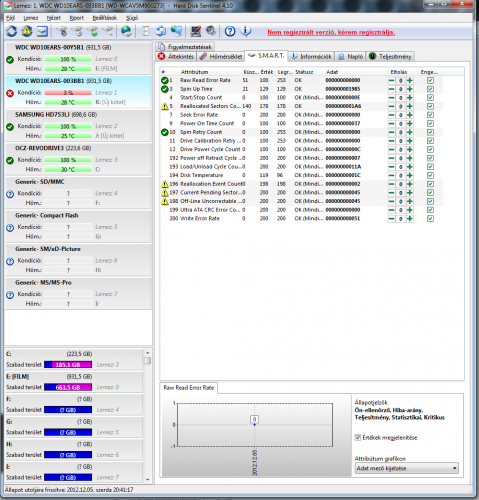Click question mark icon of Generic- Compact Flash
This screenshot has width=479, height=500.
tap(10, 228)
